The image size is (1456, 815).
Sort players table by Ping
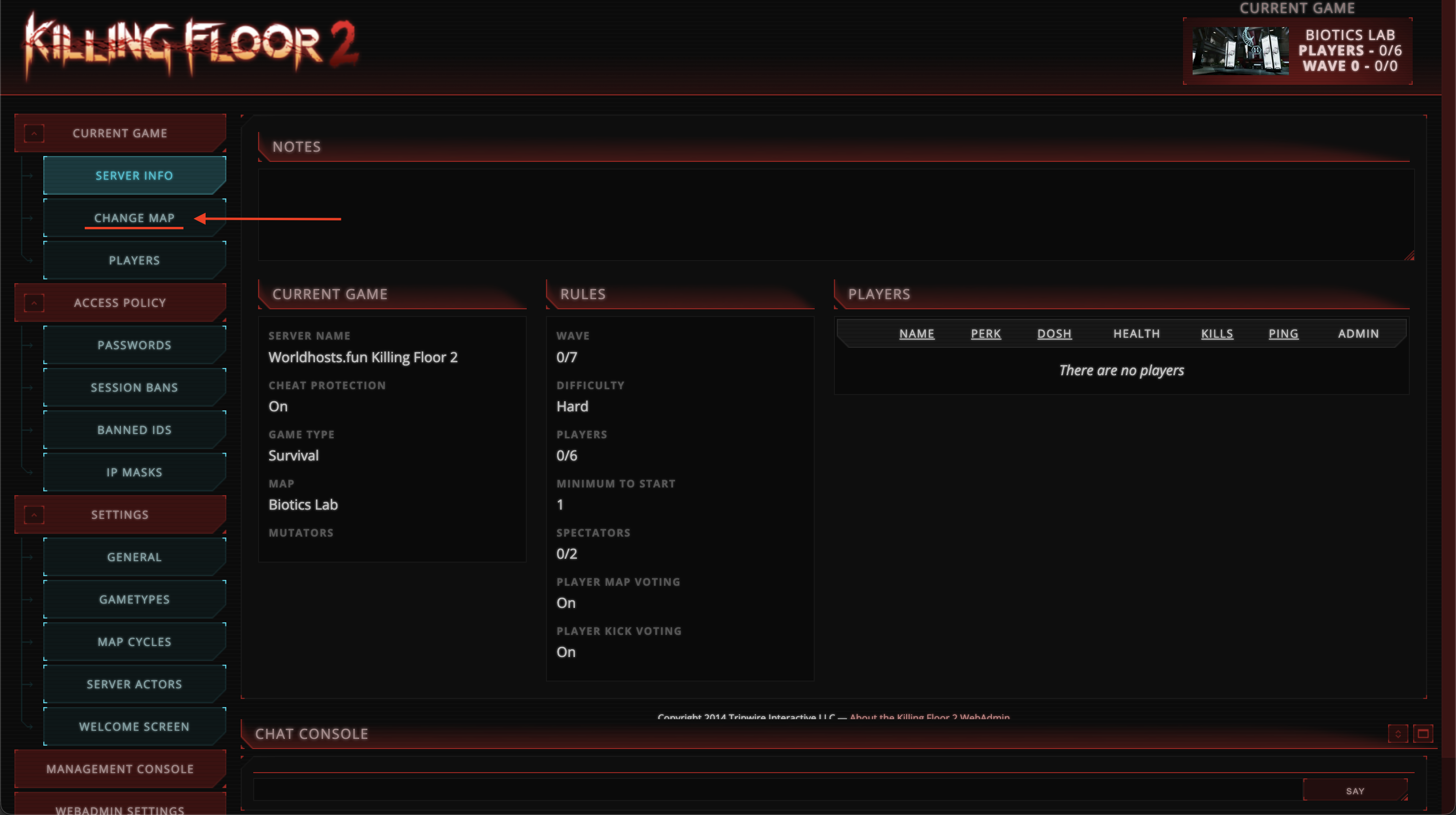point(1283,334)
